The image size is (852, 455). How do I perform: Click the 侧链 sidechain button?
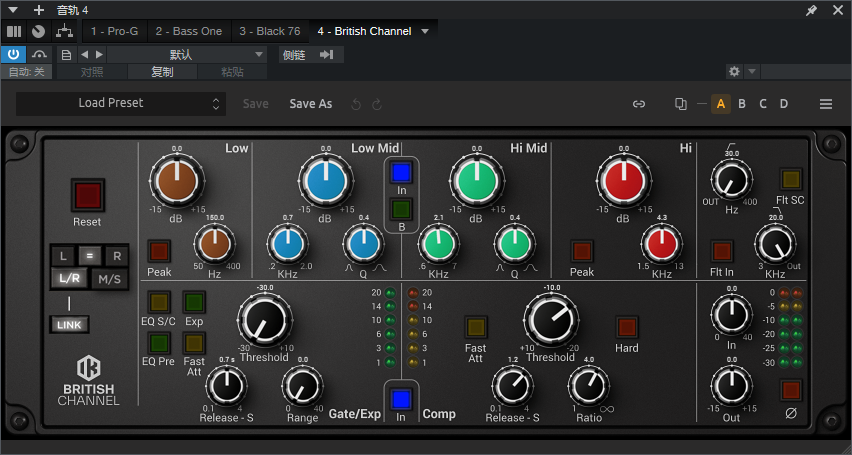tap(294, 55)
